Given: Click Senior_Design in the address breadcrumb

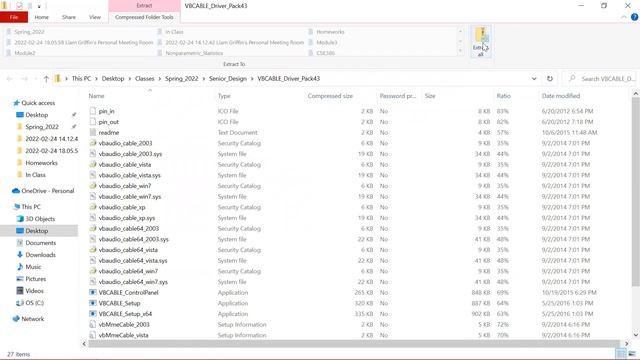Looking at the screenshot, I should point(228,79).
